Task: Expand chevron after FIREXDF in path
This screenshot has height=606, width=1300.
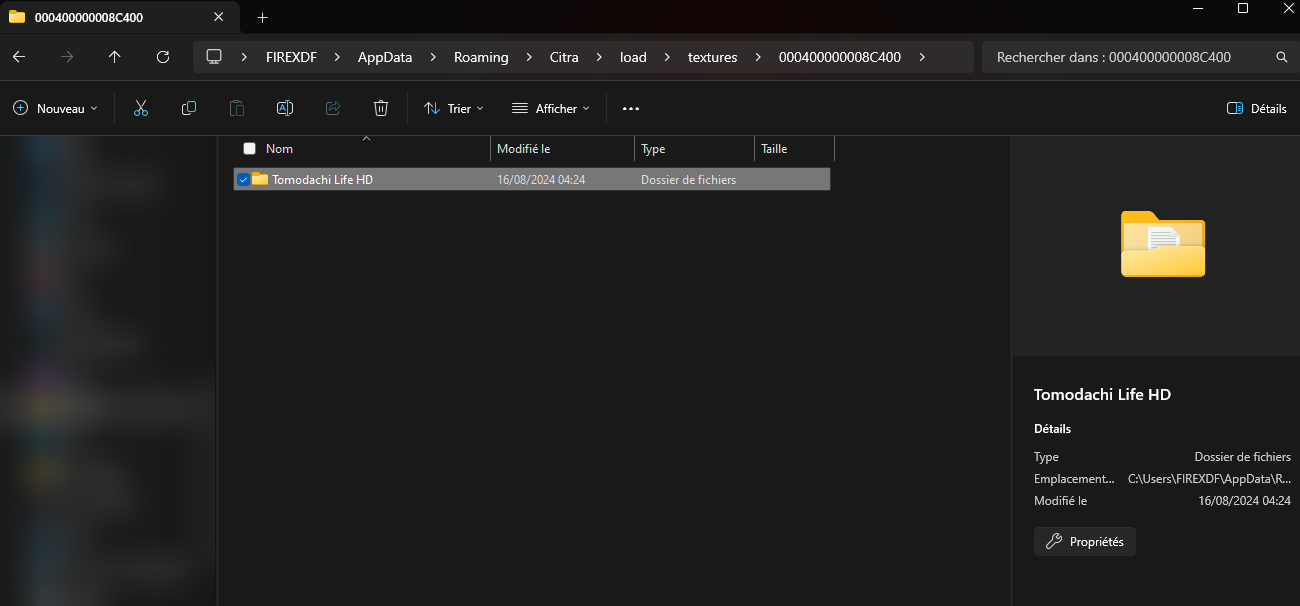Action: click(x=338, y=57)
